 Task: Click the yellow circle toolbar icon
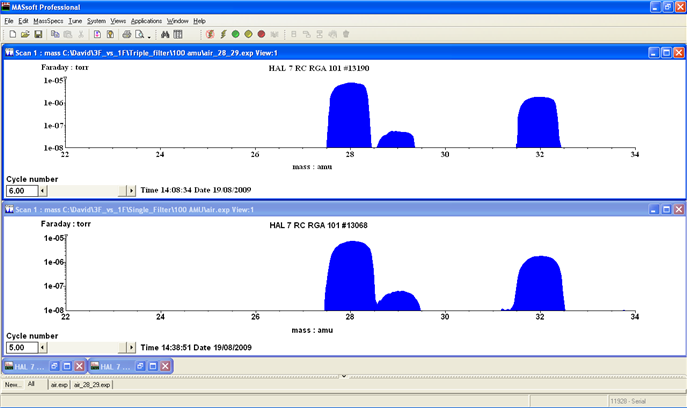(x=248, y=34)
